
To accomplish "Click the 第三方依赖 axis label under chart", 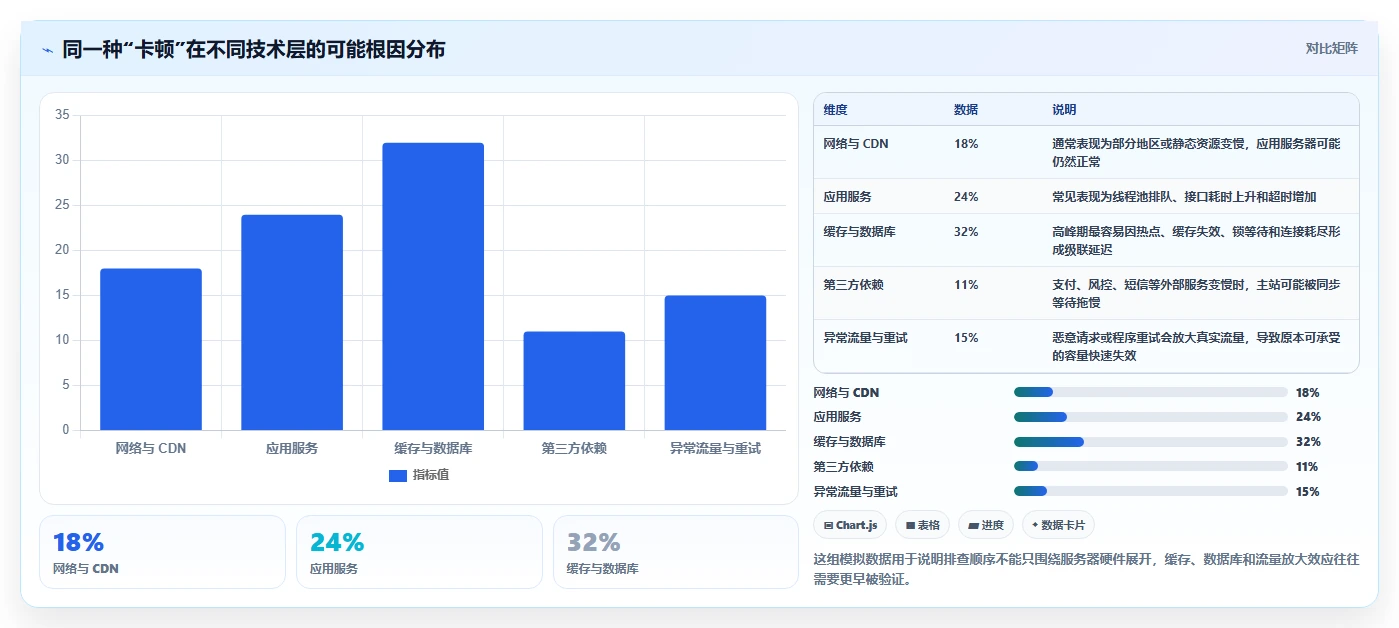I will (574, 448).
